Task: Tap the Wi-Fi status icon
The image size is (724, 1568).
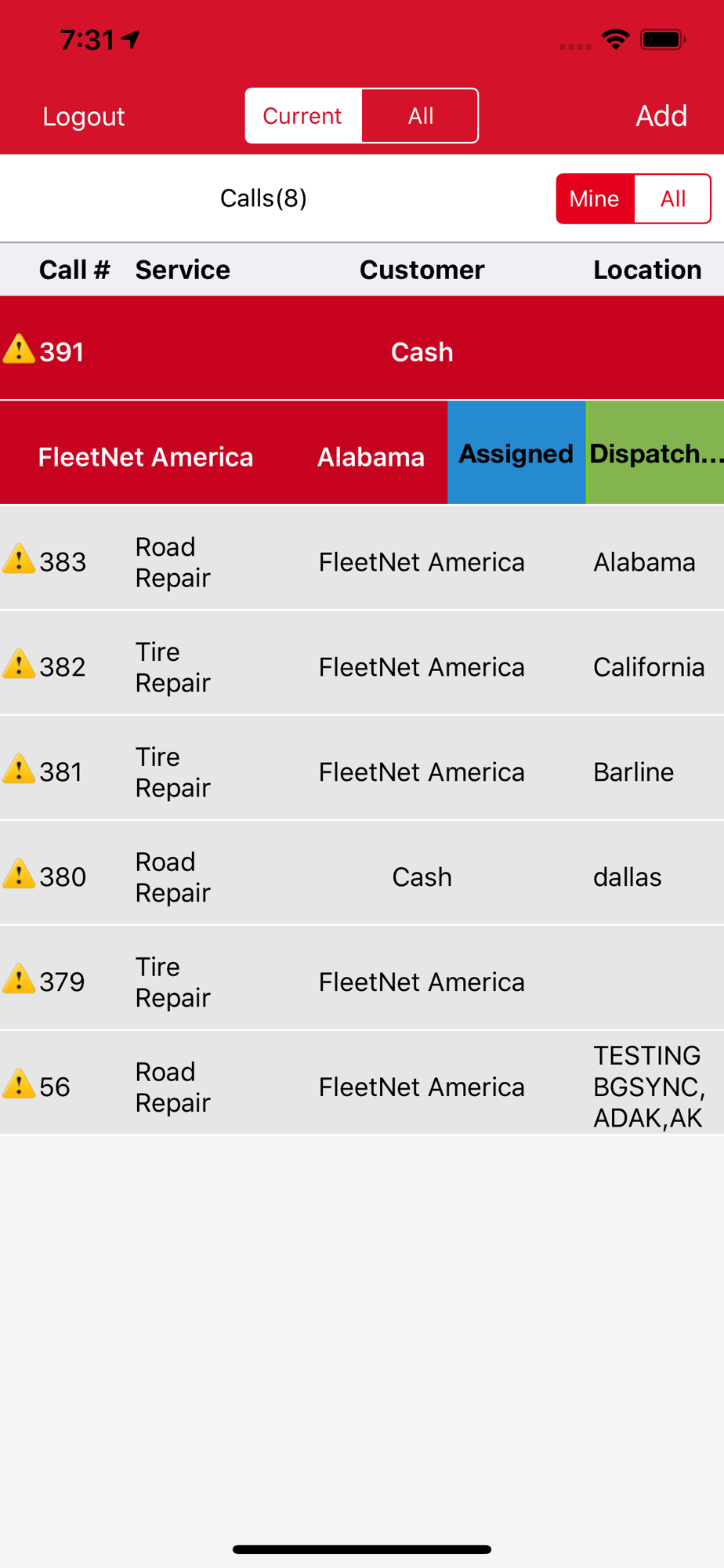Action: tap(616, 39)
